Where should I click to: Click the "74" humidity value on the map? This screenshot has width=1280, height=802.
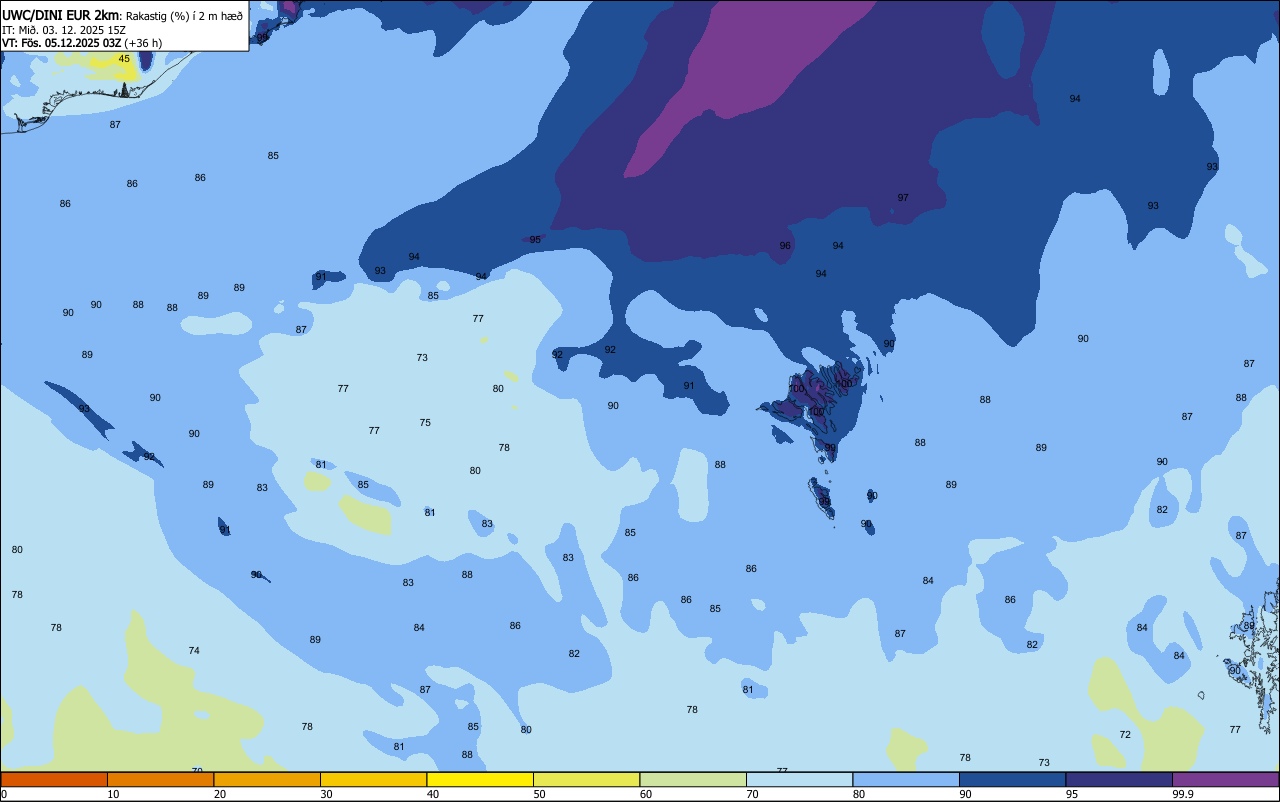194,651
